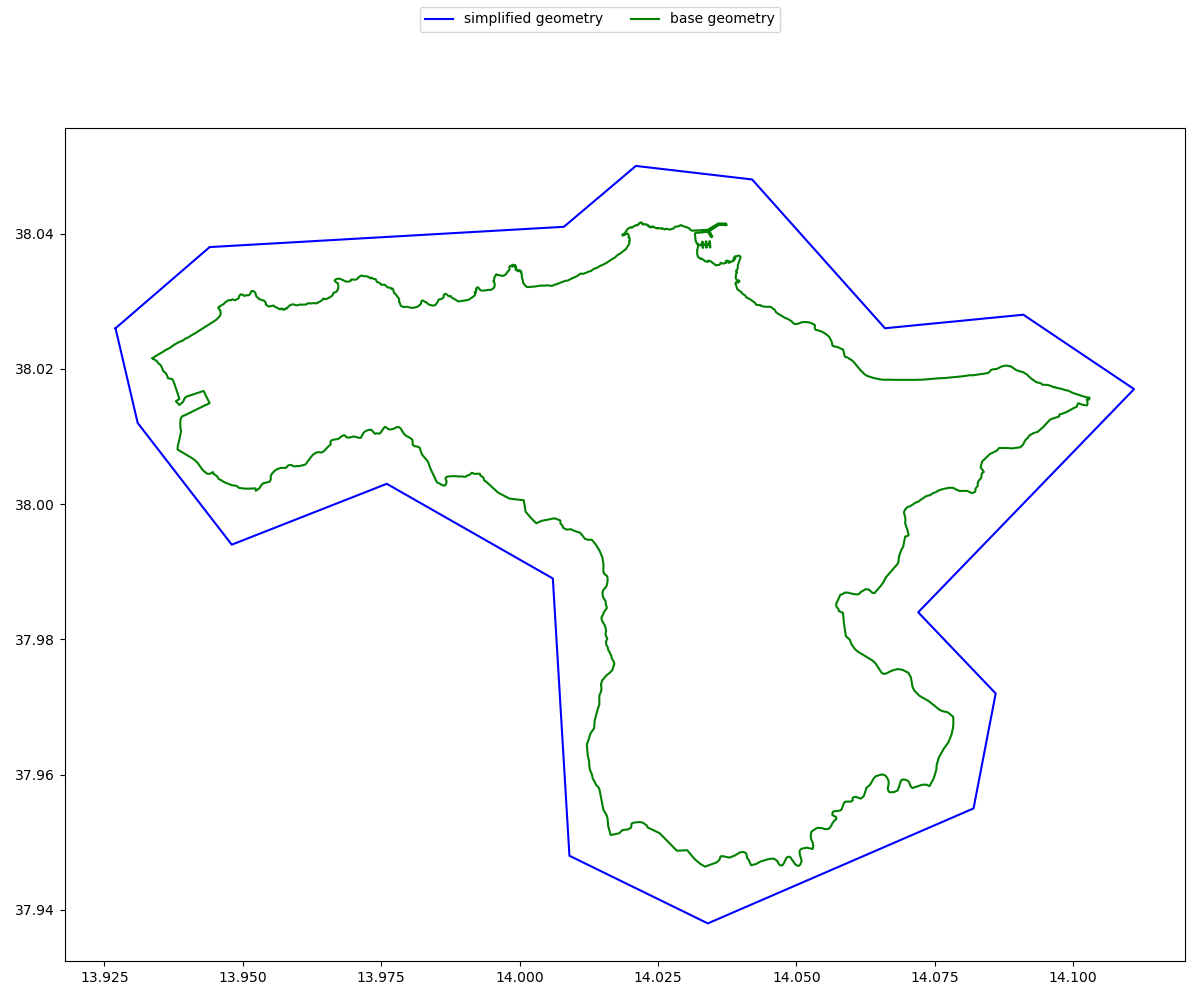Click the y-axis label 38.04
Screen dimensions: 1200x1000
tap(37, 234)
